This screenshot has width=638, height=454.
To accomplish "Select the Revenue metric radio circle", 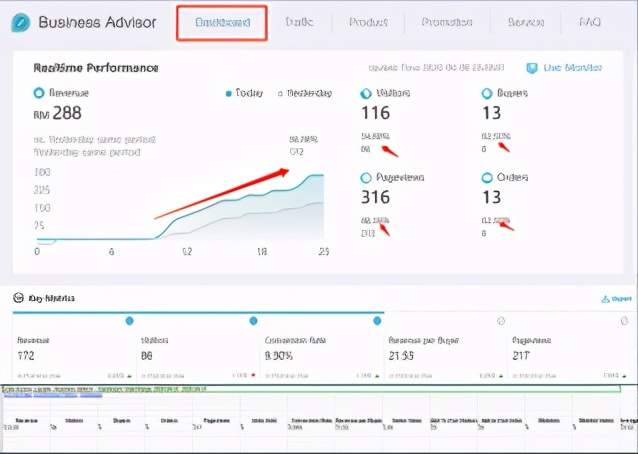I will tap(39, 93).
